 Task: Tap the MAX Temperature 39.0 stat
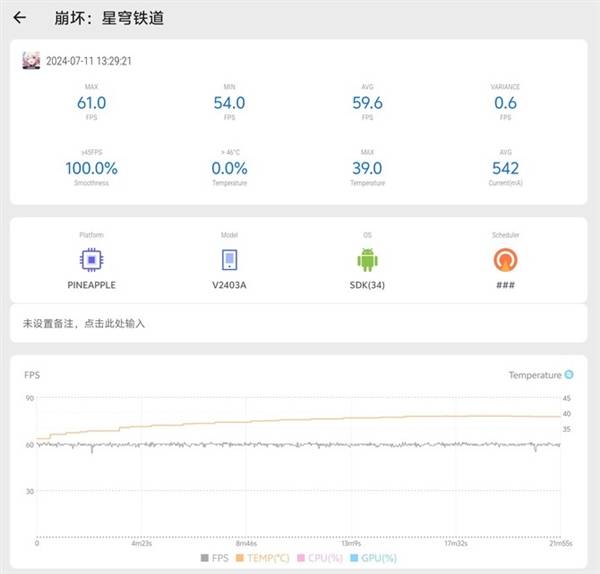pos(368,168)
